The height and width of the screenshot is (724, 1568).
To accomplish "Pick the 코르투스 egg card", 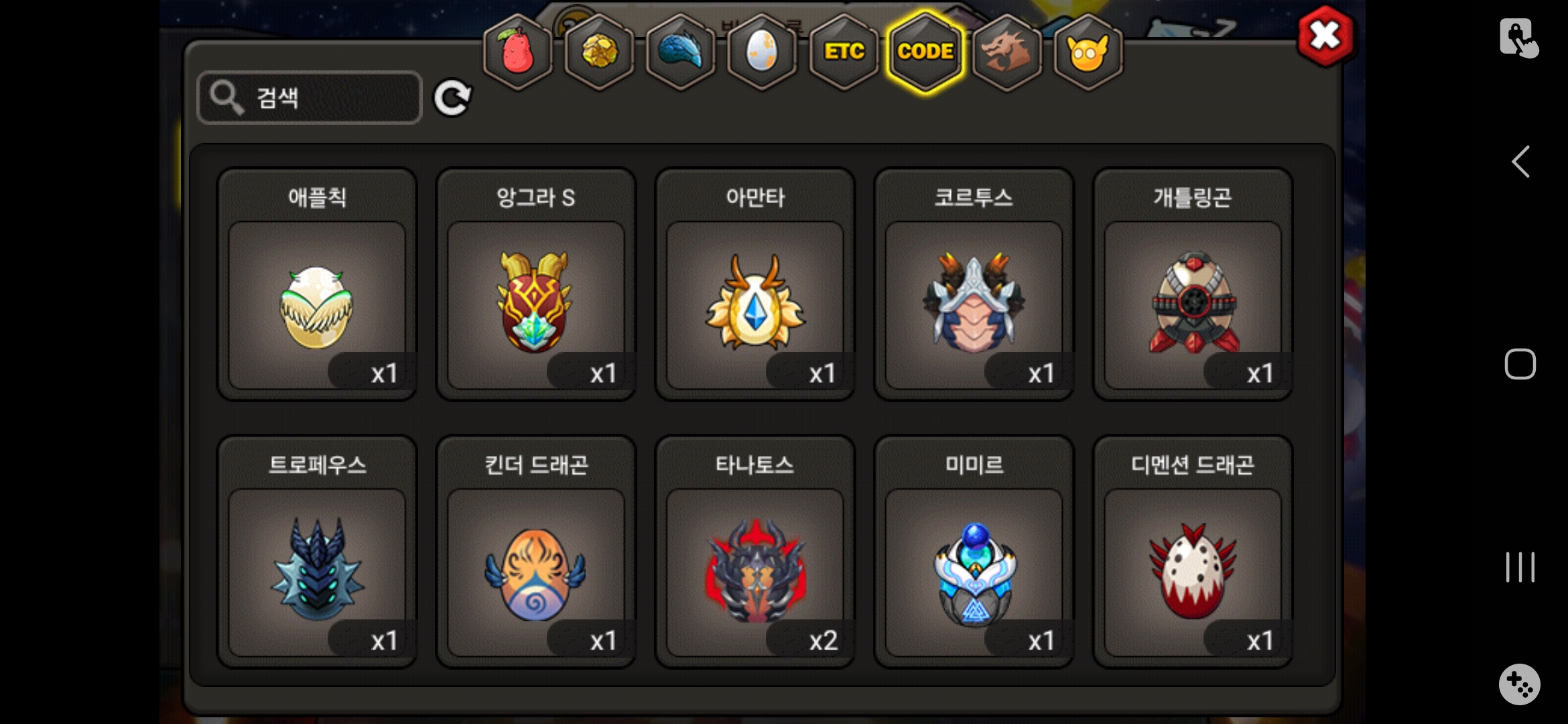I will [974, 284].
